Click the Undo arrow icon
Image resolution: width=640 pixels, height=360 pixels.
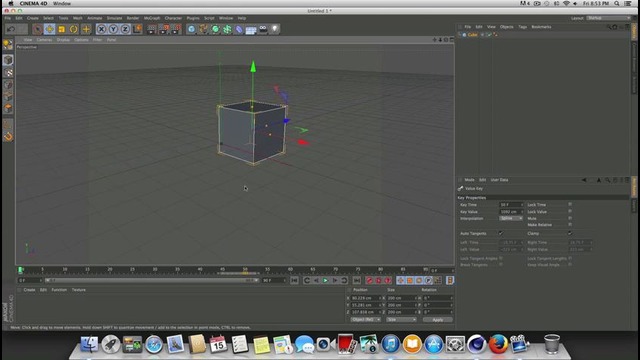point(11,29)
